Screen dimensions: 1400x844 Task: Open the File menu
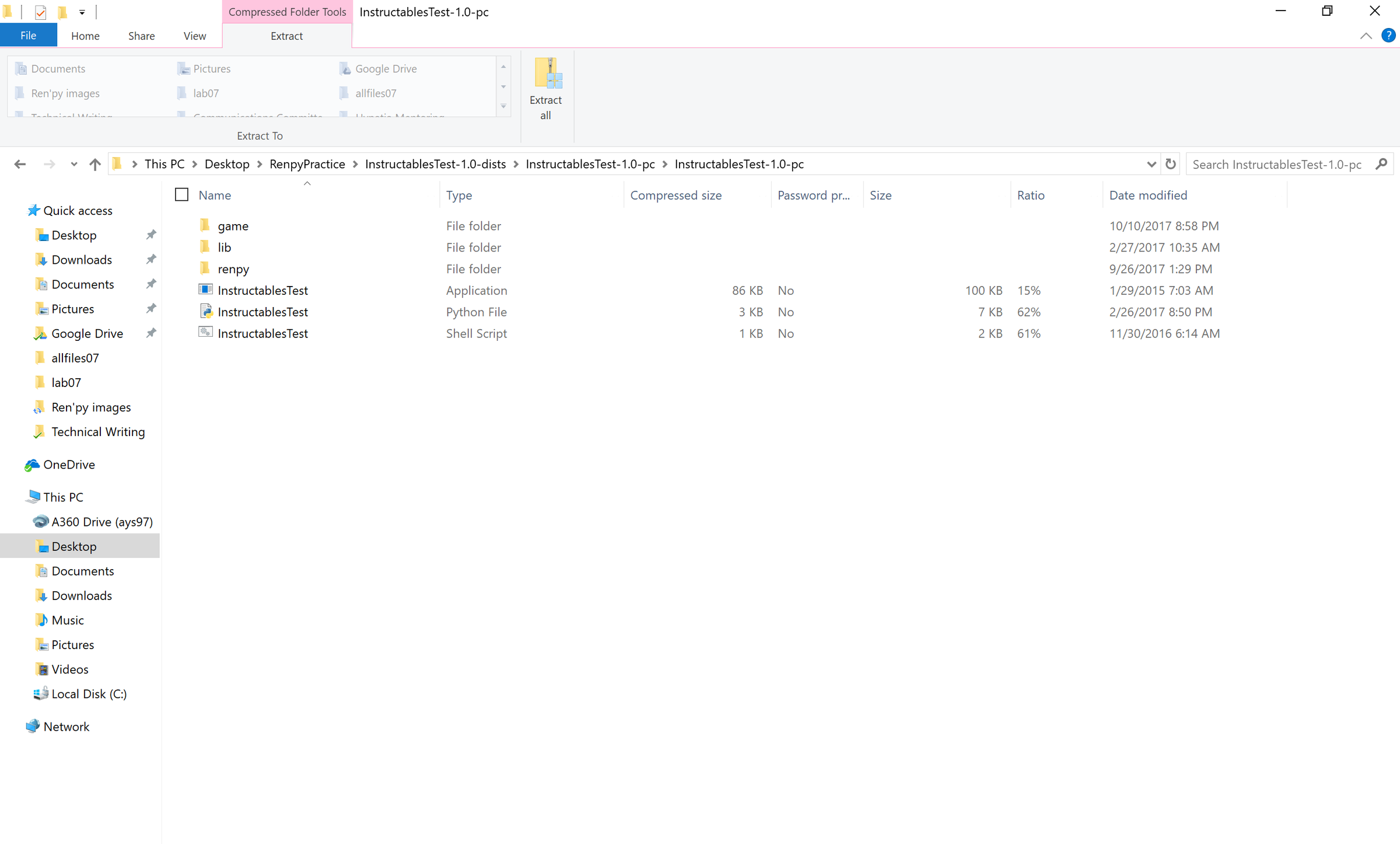28,36
